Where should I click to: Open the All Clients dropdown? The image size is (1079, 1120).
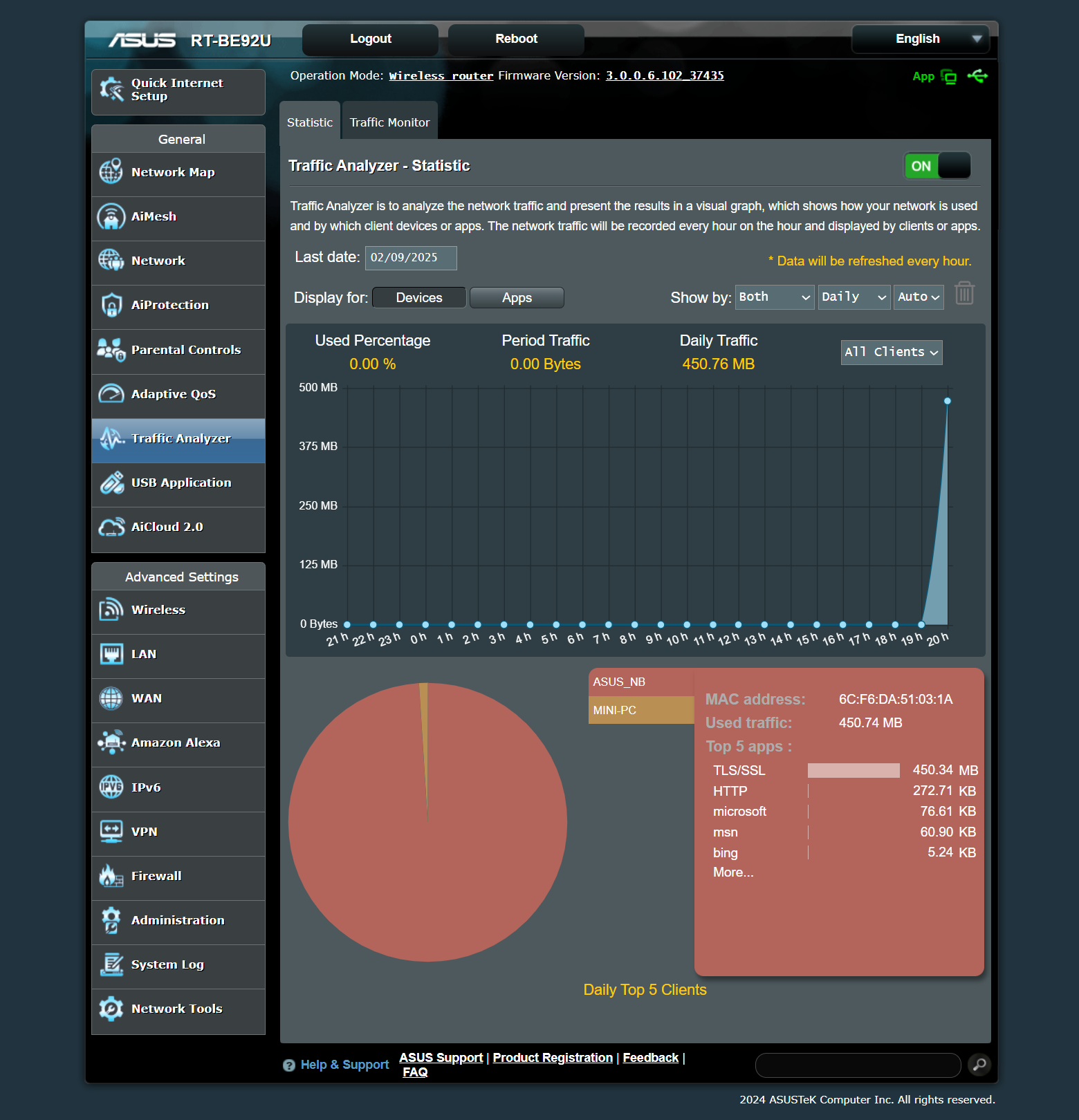coord(892,352)
